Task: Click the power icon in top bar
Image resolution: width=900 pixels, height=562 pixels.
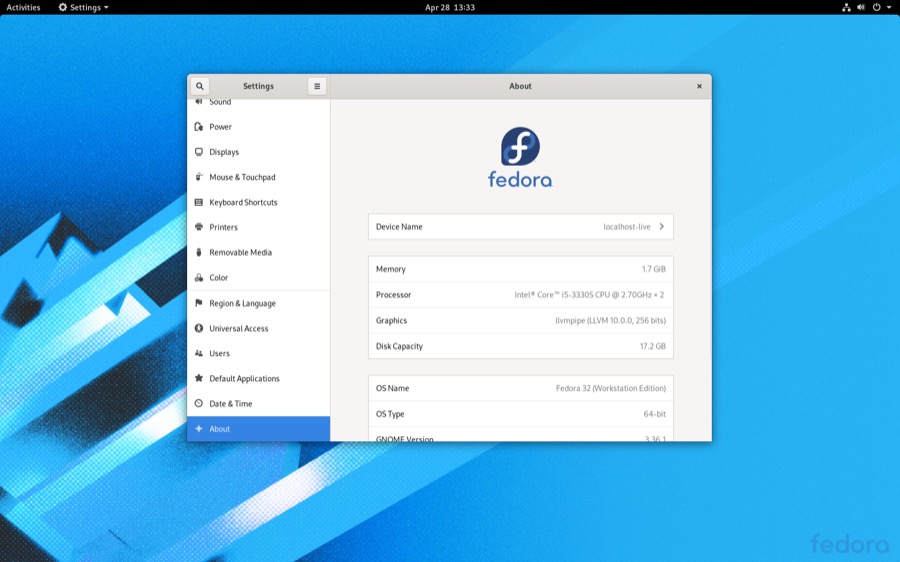Action: click(x=876, y=7)
